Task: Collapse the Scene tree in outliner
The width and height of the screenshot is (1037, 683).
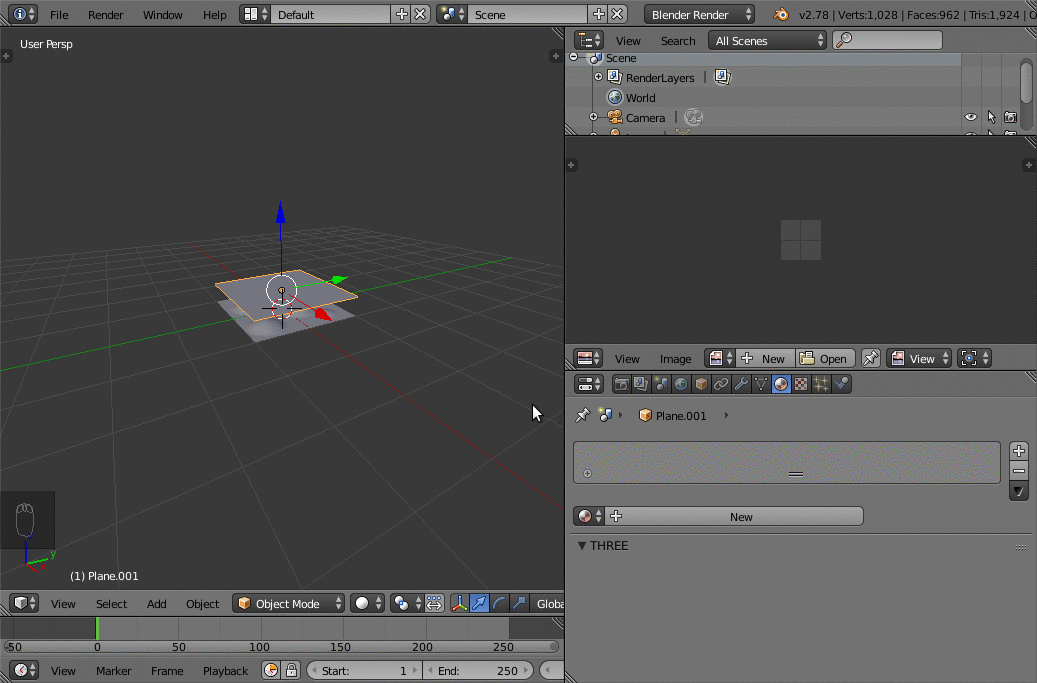Action: tap(573, 58)
